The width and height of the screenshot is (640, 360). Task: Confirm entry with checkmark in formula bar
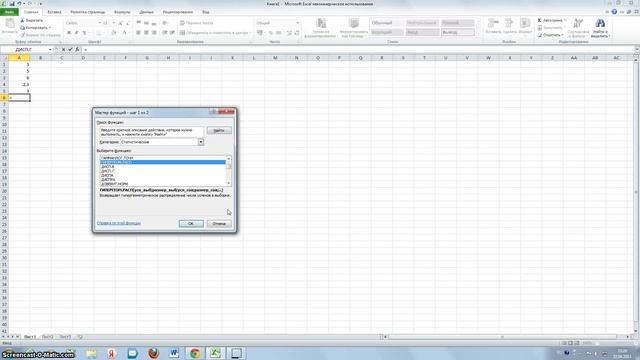[70, 49]
